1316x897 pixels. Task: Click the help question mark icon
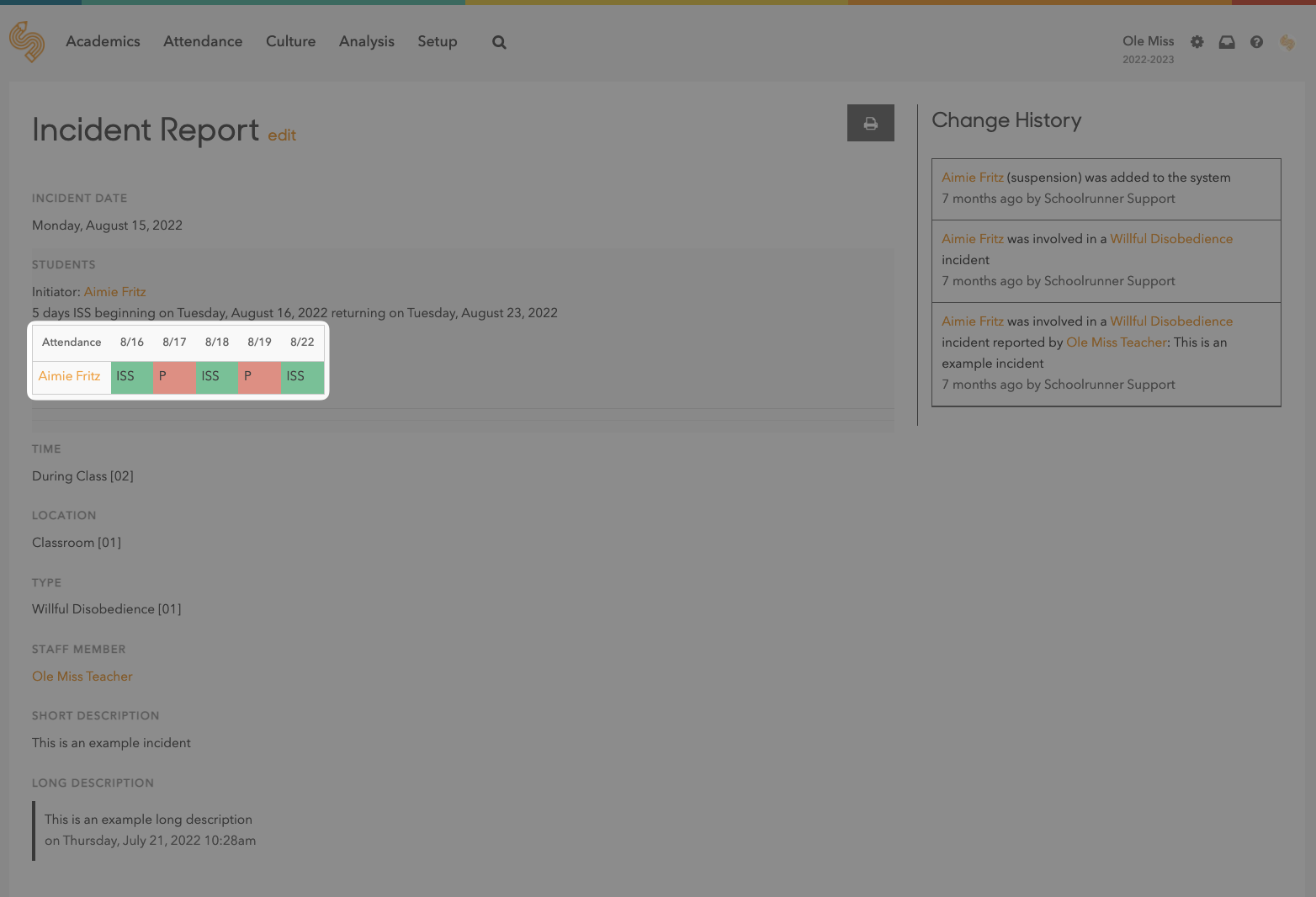point(1256,42)
